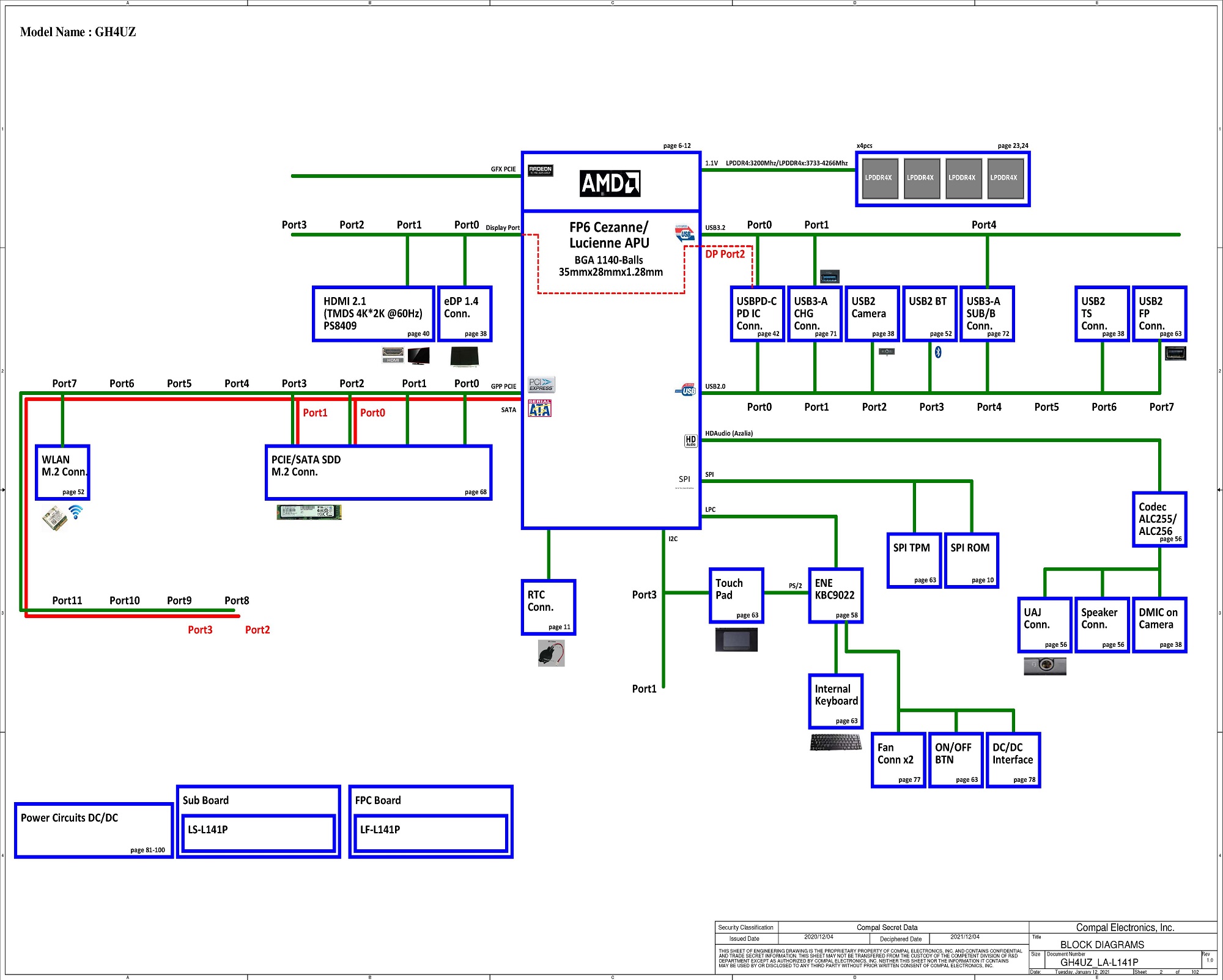The width and height of the screenshot is (1223, 980).
Task: Click the BLOCK DIAGRAMS title text
Action: tap(1102, 945)
